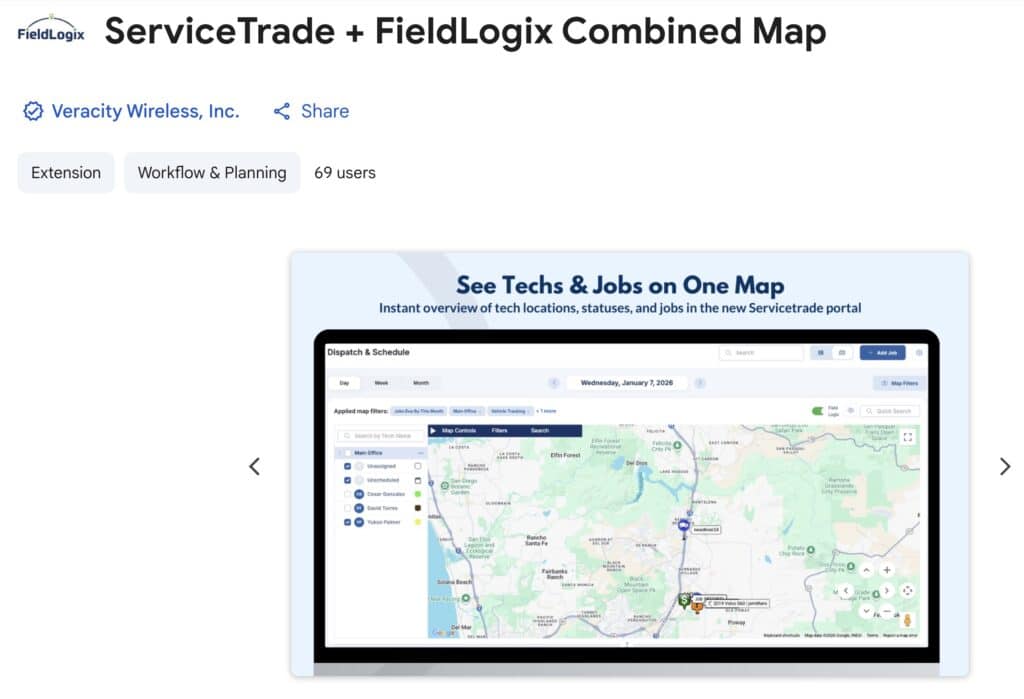Go to next date in Dispatch preview

(699, 383)
